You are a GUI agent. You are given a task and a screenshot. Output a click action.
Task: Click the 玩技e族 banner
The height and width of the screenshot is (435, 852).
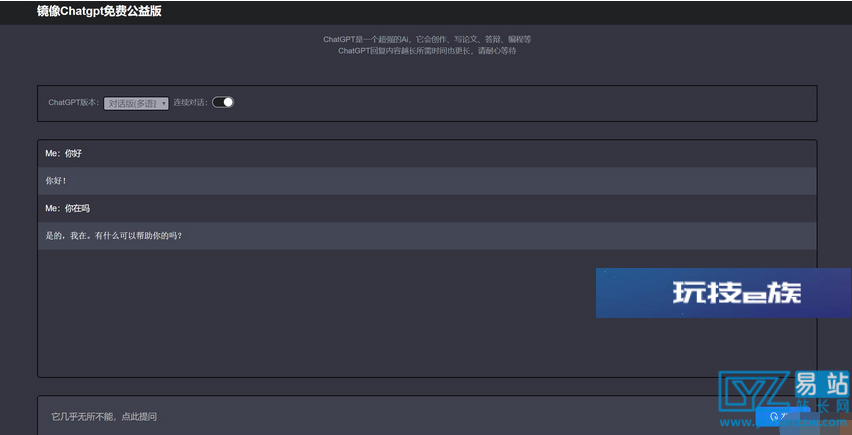tap(724, 293)
